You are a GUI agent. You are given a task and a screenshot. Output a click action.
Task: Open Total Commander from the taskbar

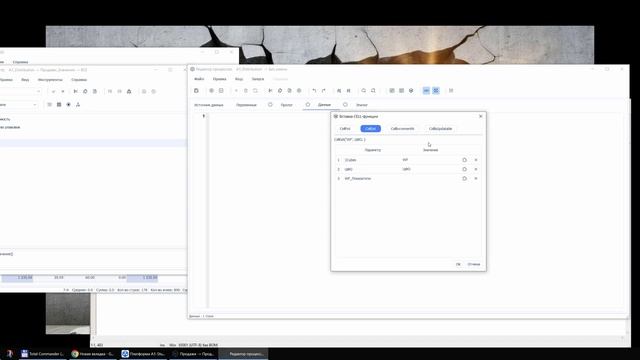coord(43,354)
